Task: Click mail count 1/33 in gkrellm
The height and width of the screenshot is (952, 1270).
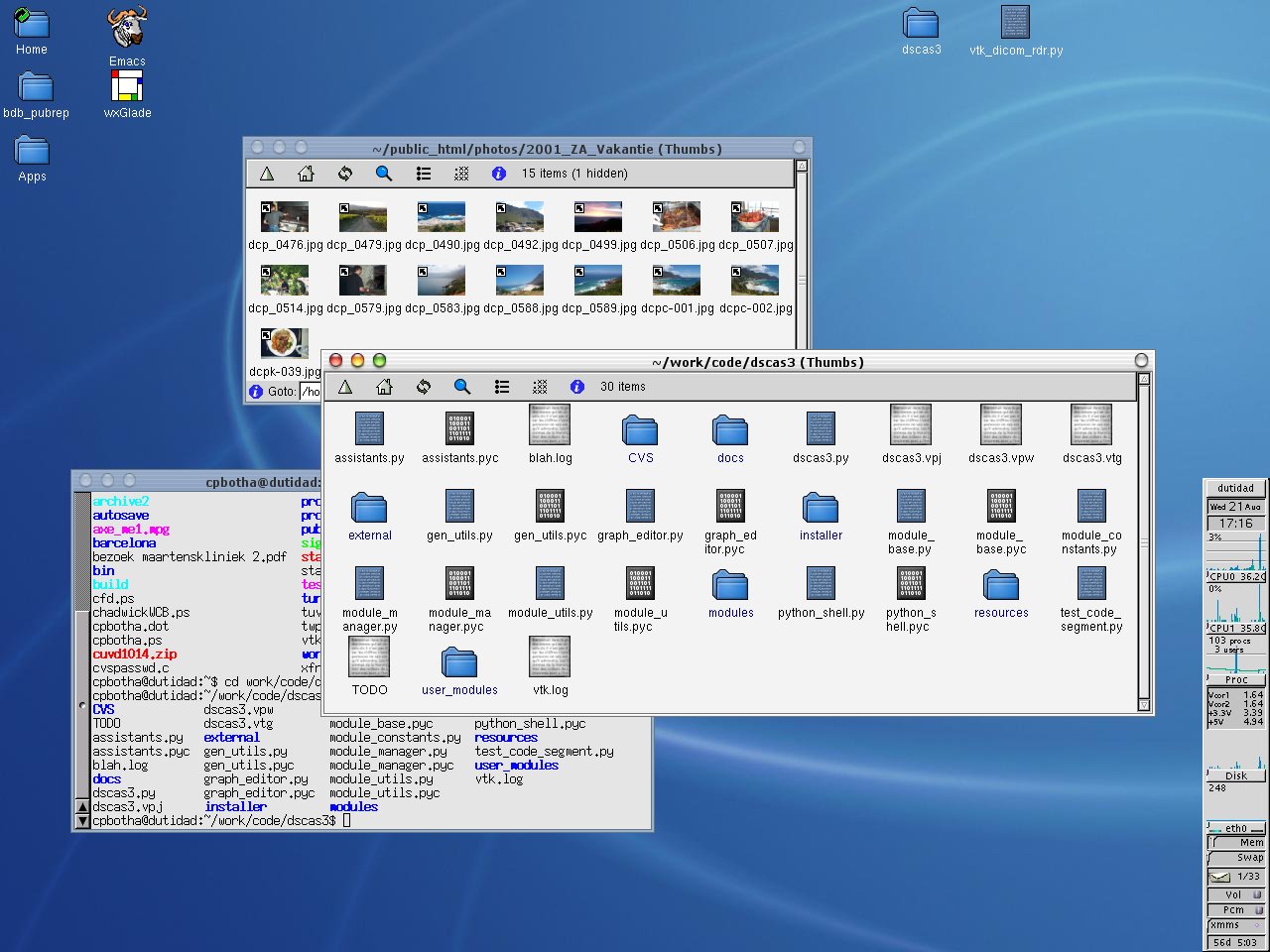Action: pyautogui.click(x=1248, y=877)
